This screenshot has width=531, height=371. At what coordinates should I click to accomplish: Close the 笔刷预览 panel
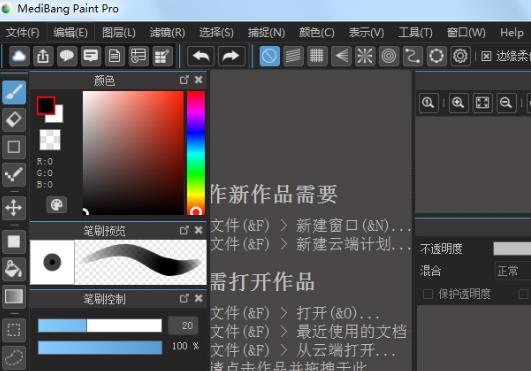pyautogui.click(x=199, y=230)
